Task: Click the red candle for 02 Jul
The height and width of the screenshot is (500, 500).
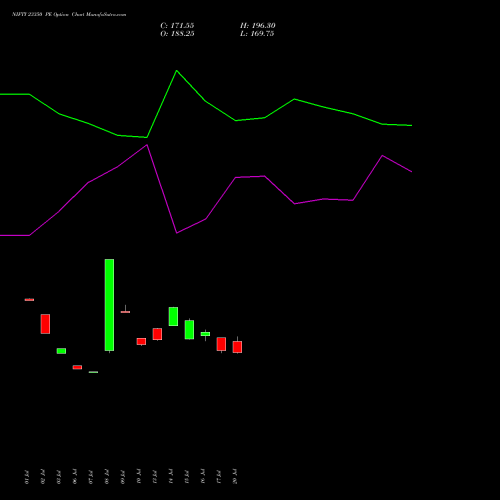Action: [45, 324]
